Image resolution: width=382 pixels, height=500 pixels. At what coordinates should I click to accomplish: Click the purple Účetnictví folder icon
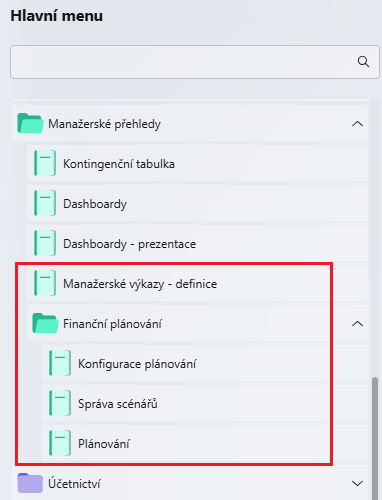point(30,483)
